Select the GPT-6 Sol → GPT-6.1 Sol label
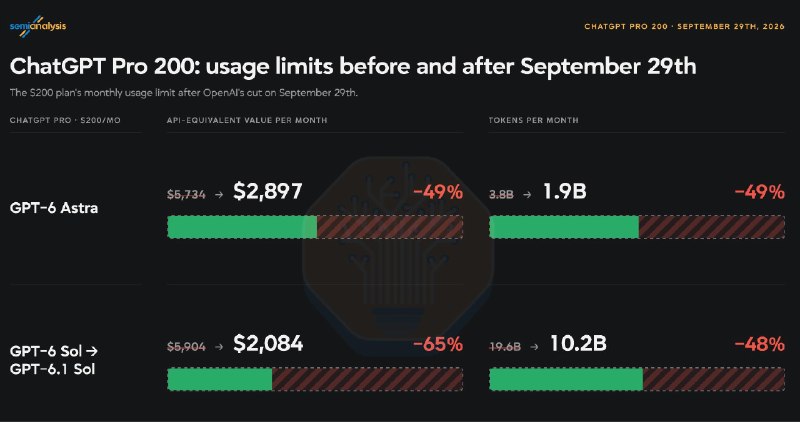800x422 pixels. 54,360
